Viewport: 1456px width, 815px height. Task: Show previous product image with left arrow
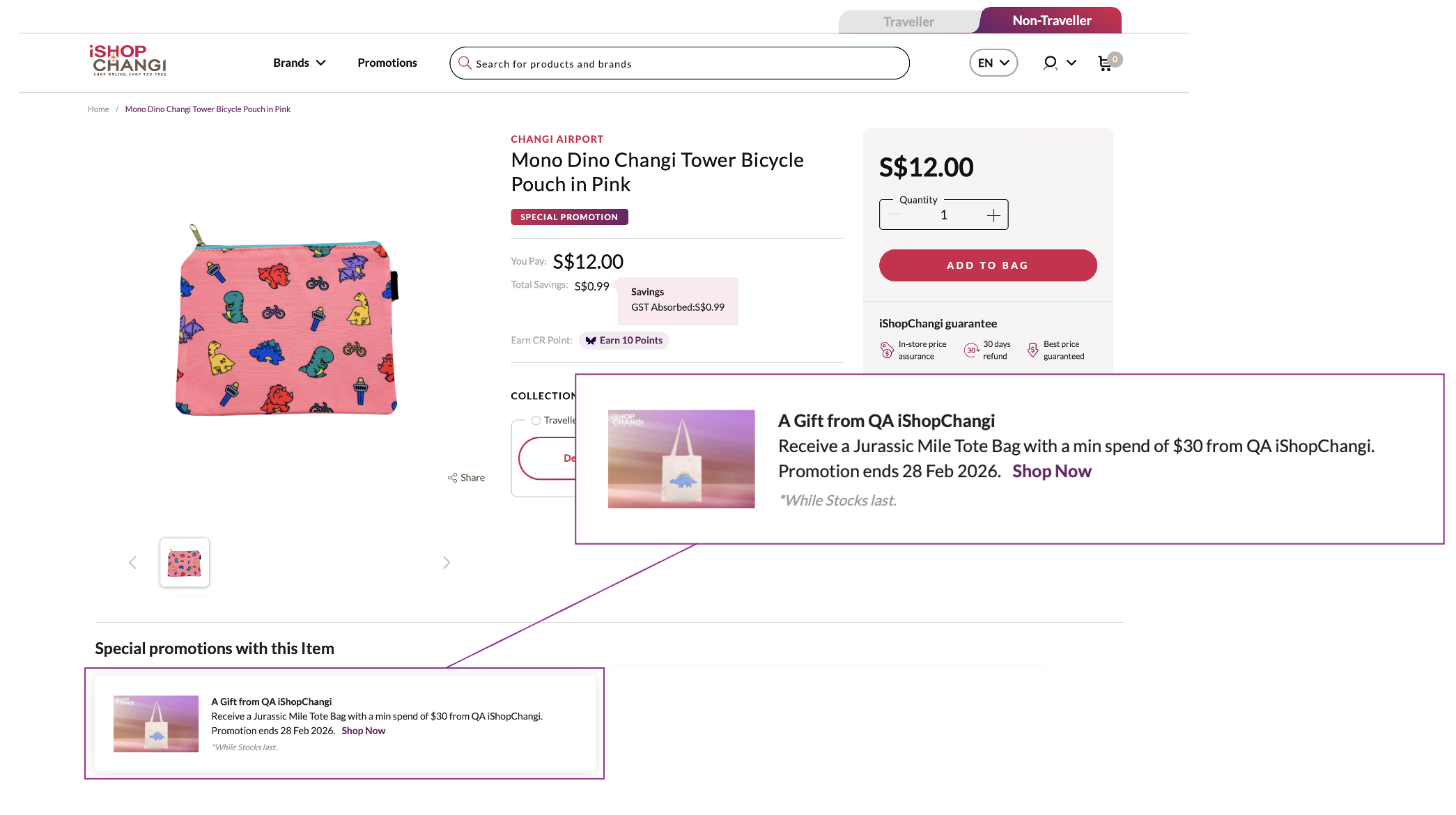click(132, 562)
